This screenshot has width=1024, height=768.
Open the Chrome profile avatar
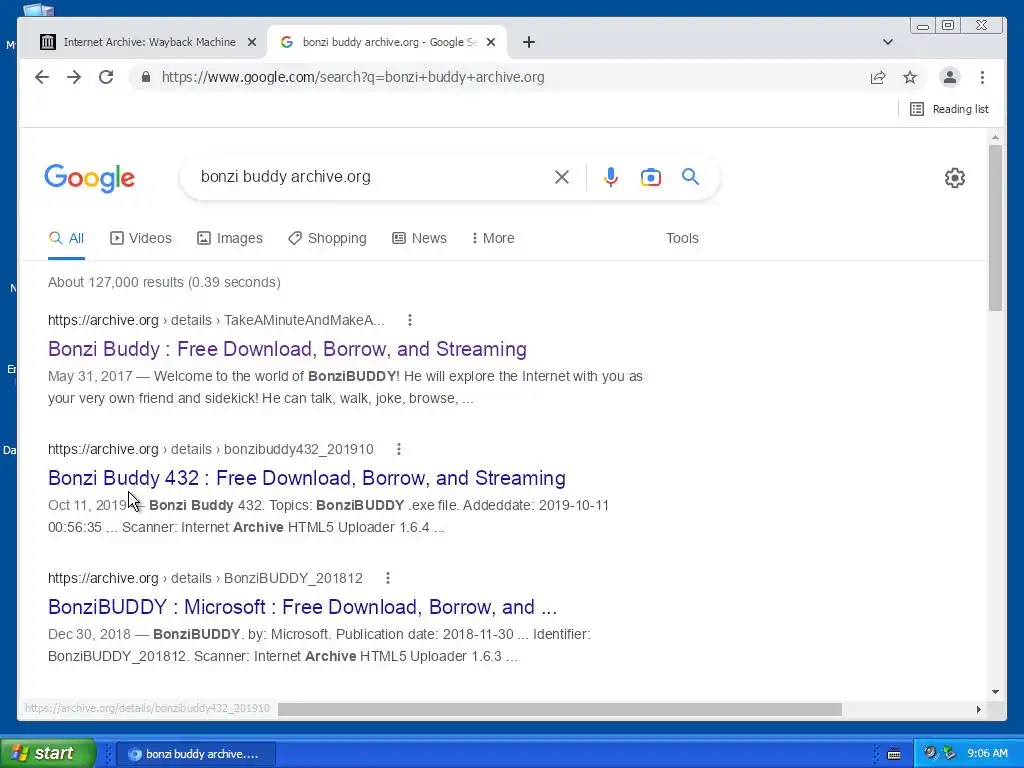tap(950, 77)
